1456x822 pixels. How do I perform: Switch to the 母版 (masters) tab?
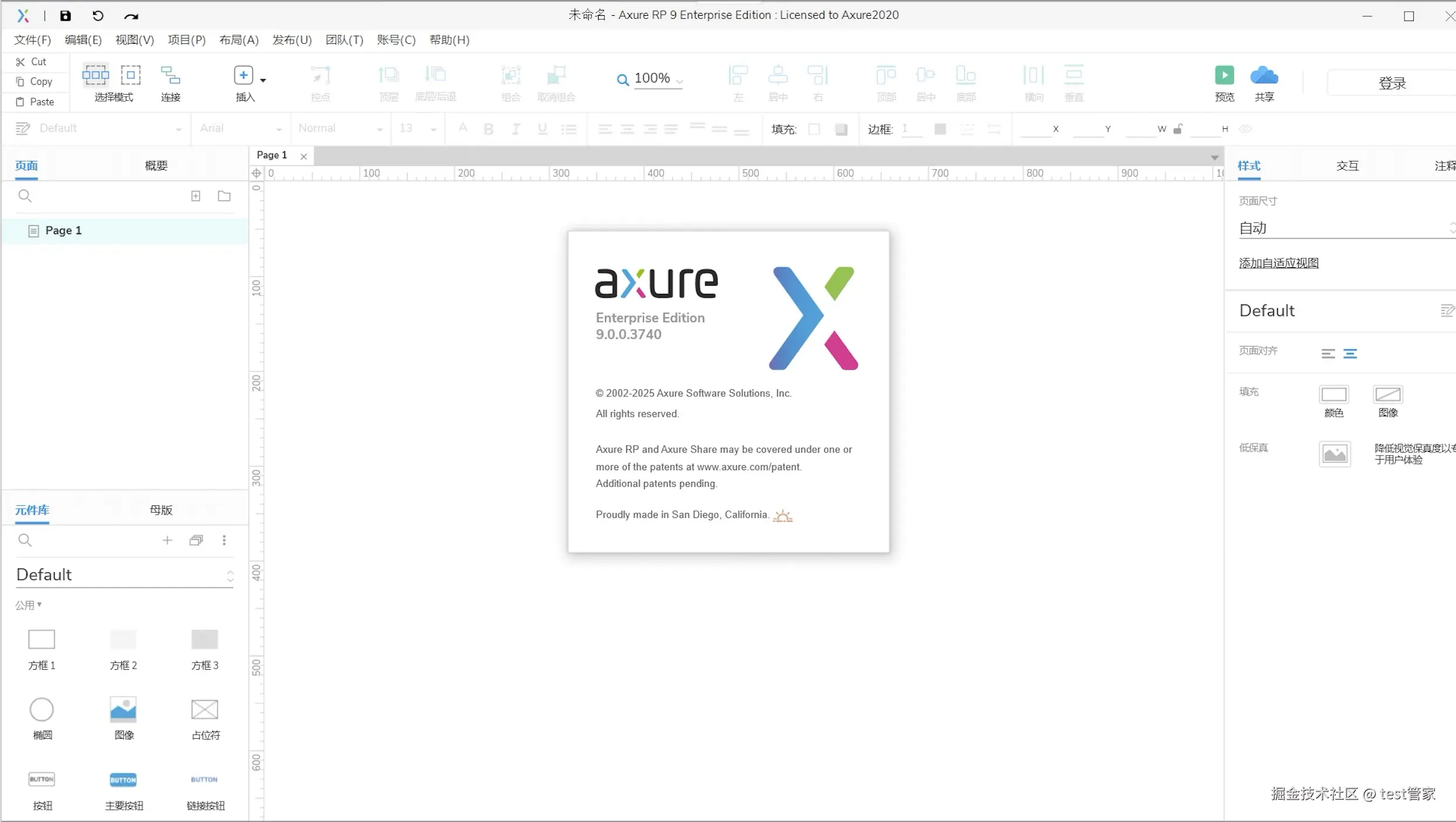click(x=160, y=510)
